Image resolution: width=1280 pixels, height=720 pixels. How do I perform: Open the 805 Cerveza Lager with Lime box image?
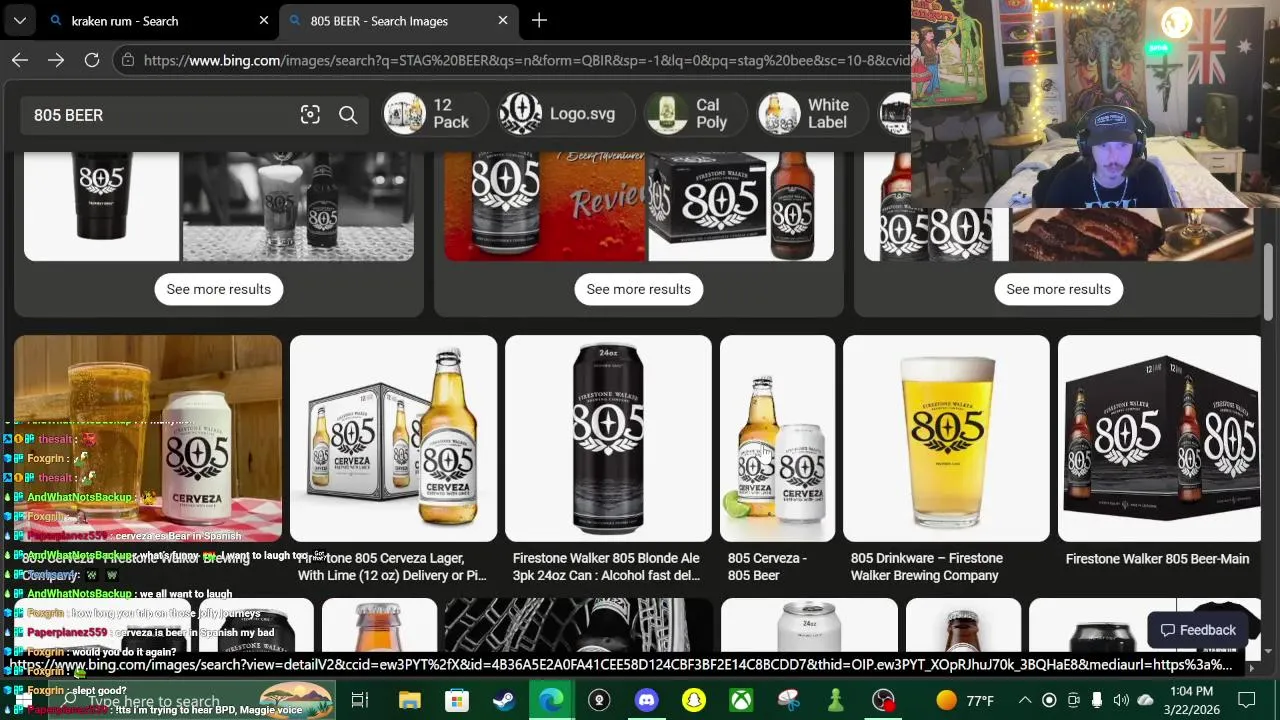click(x=393, y=438)
